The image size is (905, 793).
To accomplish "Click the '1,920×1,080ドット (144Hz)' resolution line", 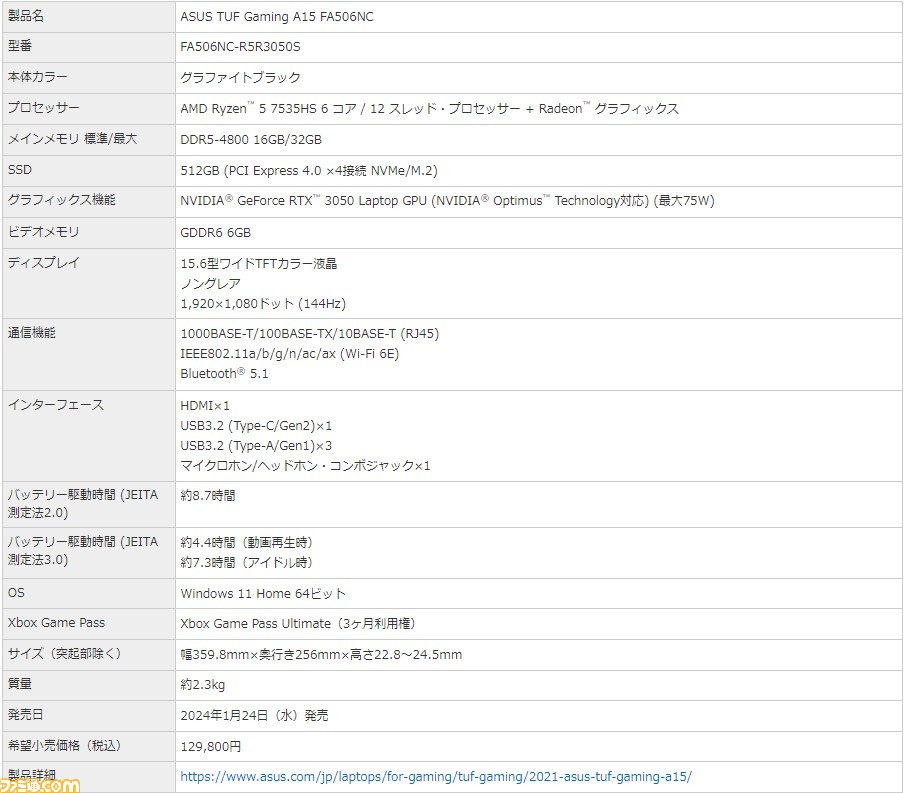I will [x=263, y=304].
